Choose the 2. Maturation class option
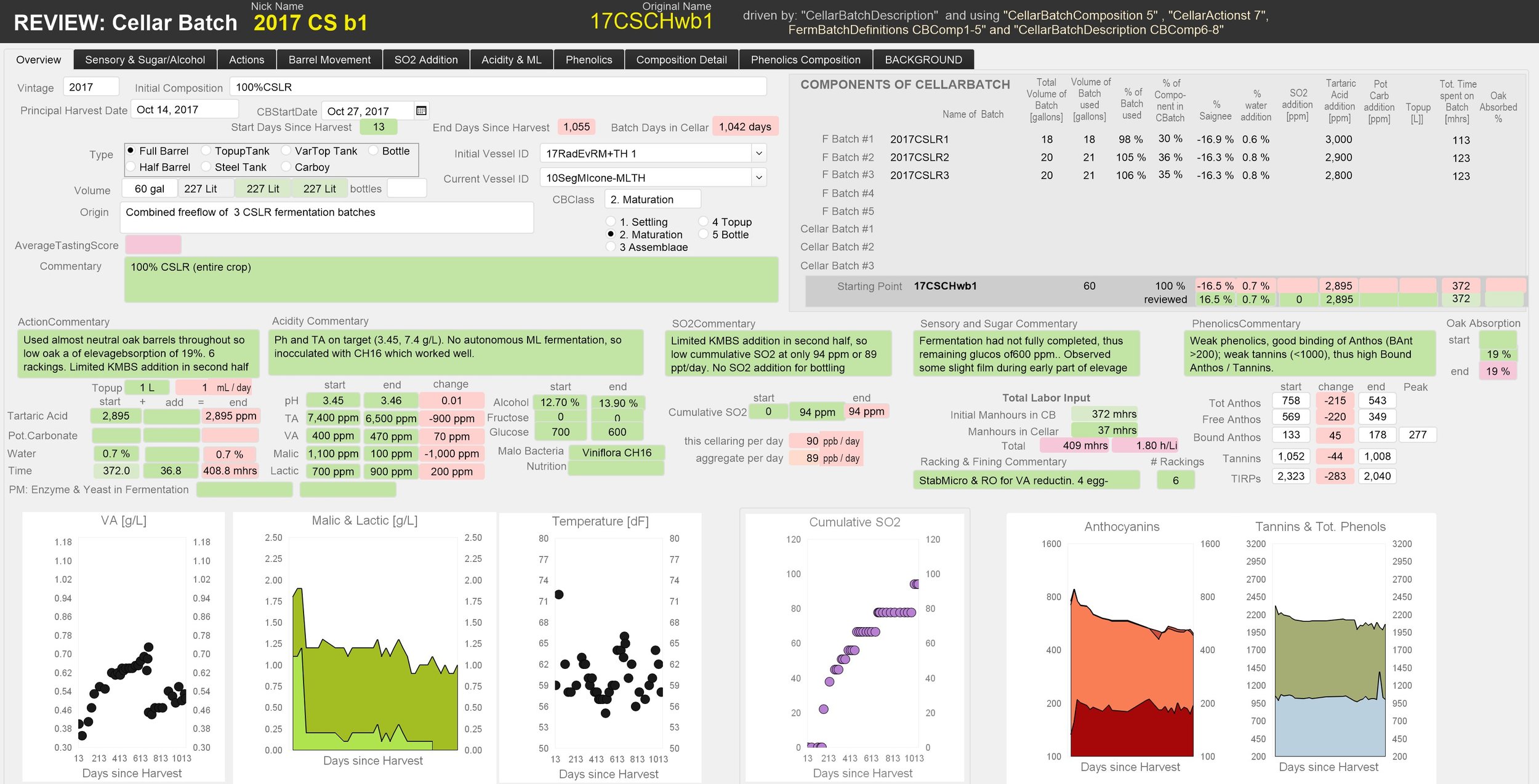This screenshot has height=784, width=1539. tap(611, 234)
